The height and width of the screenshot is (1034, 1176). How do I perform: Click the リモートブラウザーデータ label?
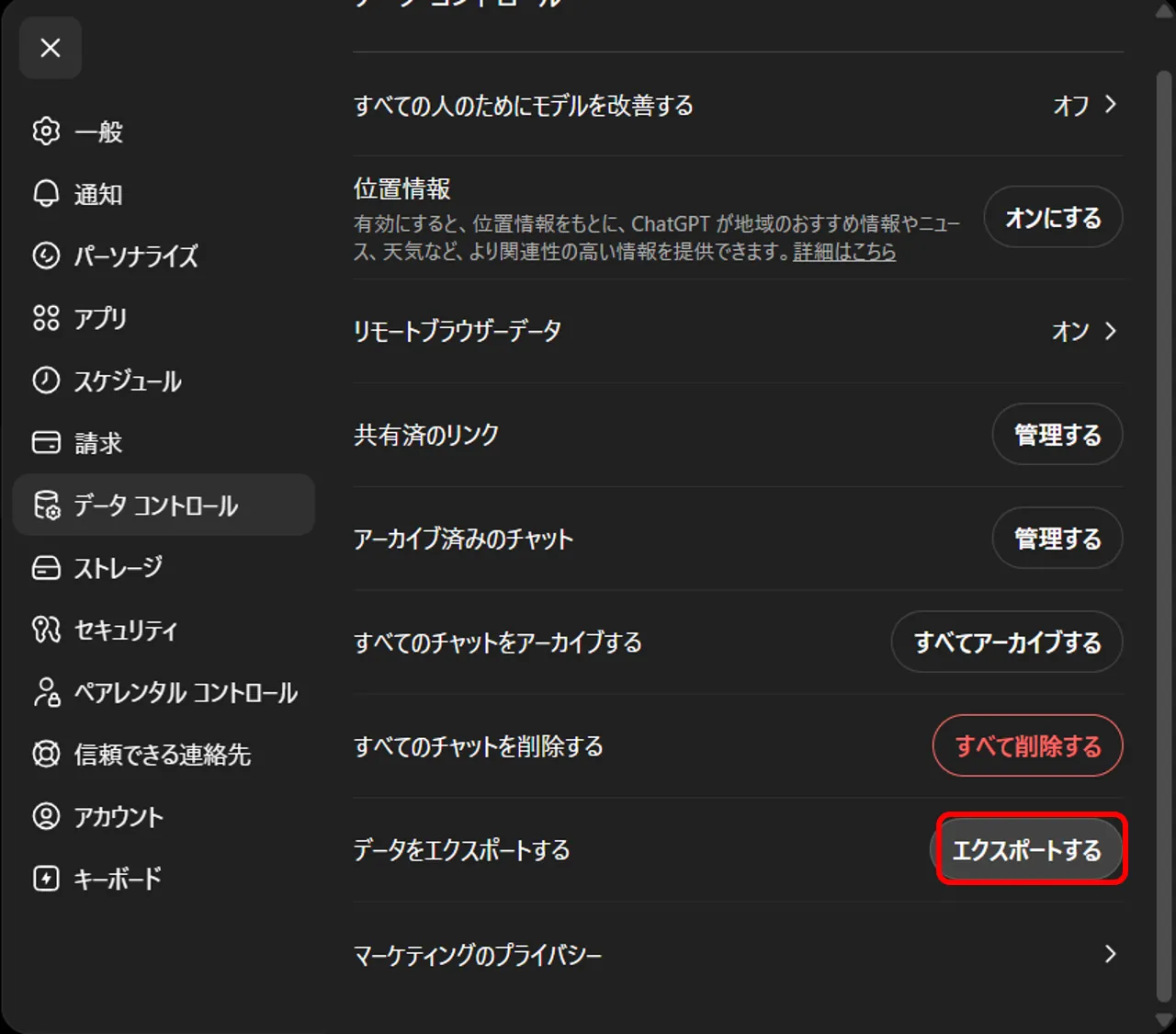pos(458,331)
